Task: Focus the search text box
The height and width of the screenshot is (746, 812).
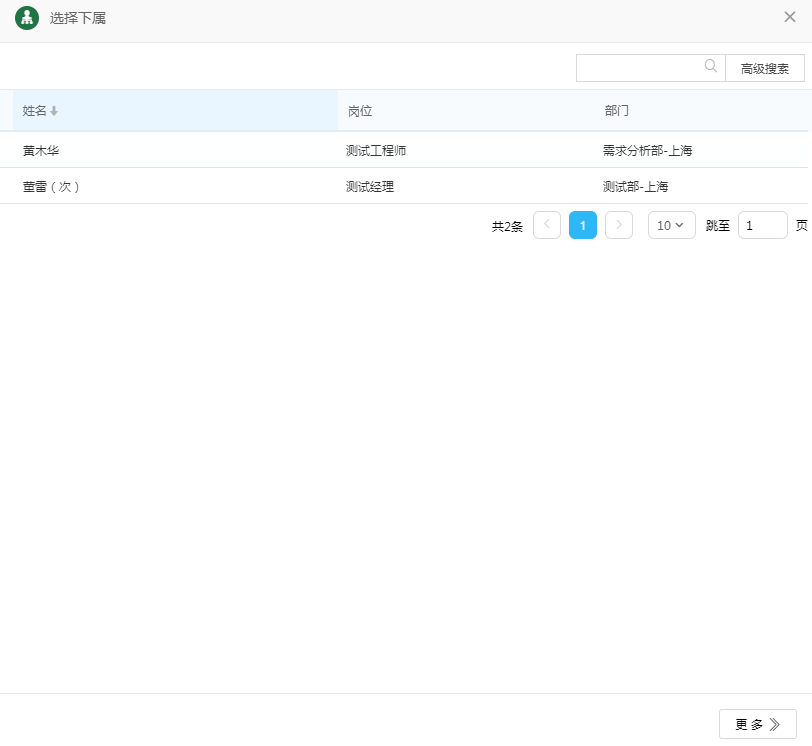Action: [640, 68]
